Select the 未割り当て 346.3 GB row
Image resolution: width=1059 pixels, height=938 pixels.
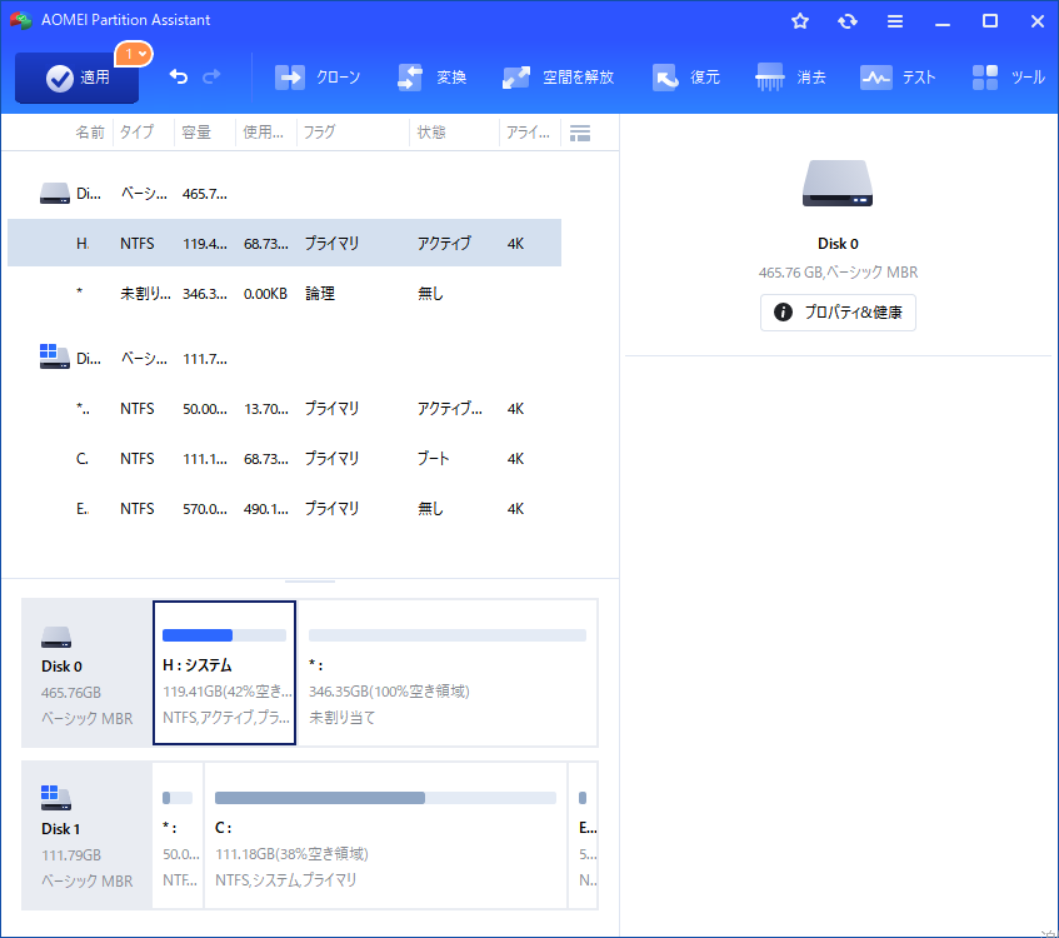coord(284,294)
